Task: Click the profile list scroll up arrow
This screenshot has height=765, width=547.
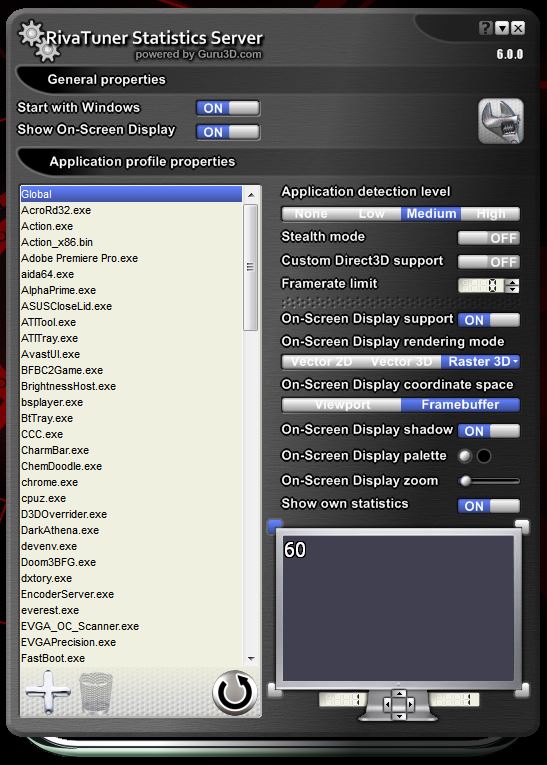Action: 251,195
